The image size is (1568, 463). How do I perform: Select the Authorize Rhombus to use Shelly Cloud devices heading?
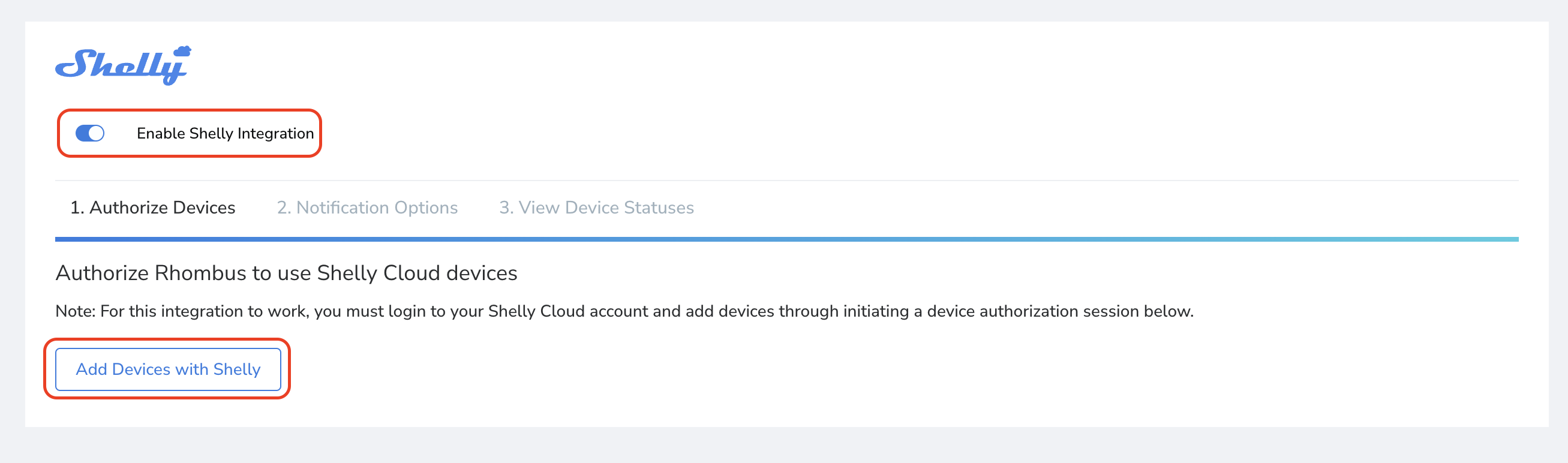coord(286,272)
